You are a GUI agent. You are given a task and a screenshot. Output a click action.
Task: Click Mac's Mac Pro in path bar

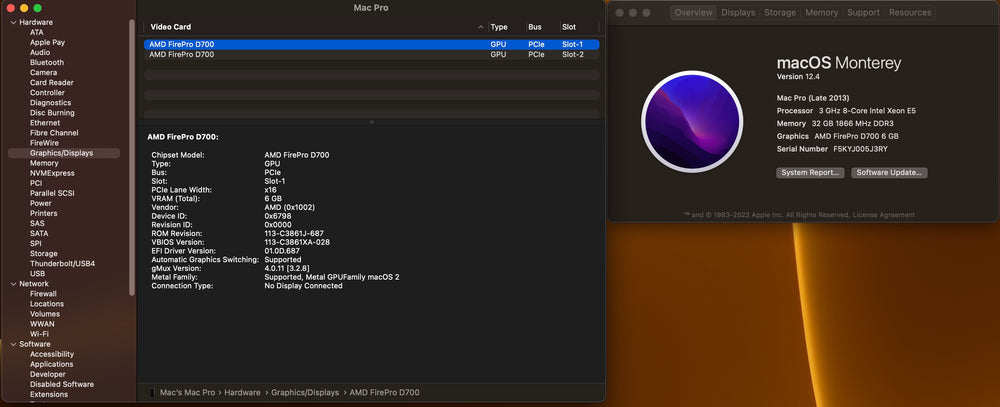pos(188,393)
